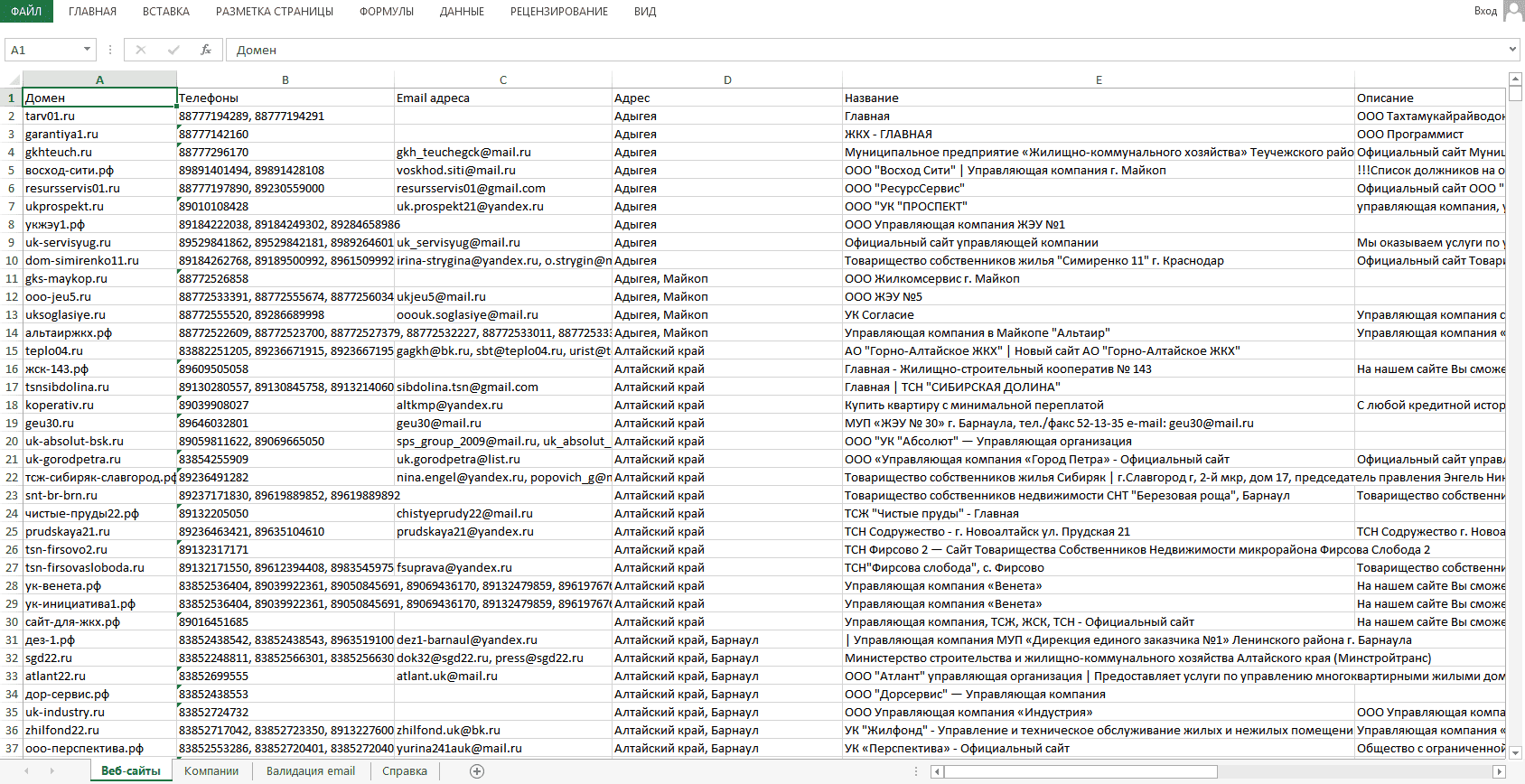1525x784 pixels.
Task: Expand the formula bar
Action: 1512,50
